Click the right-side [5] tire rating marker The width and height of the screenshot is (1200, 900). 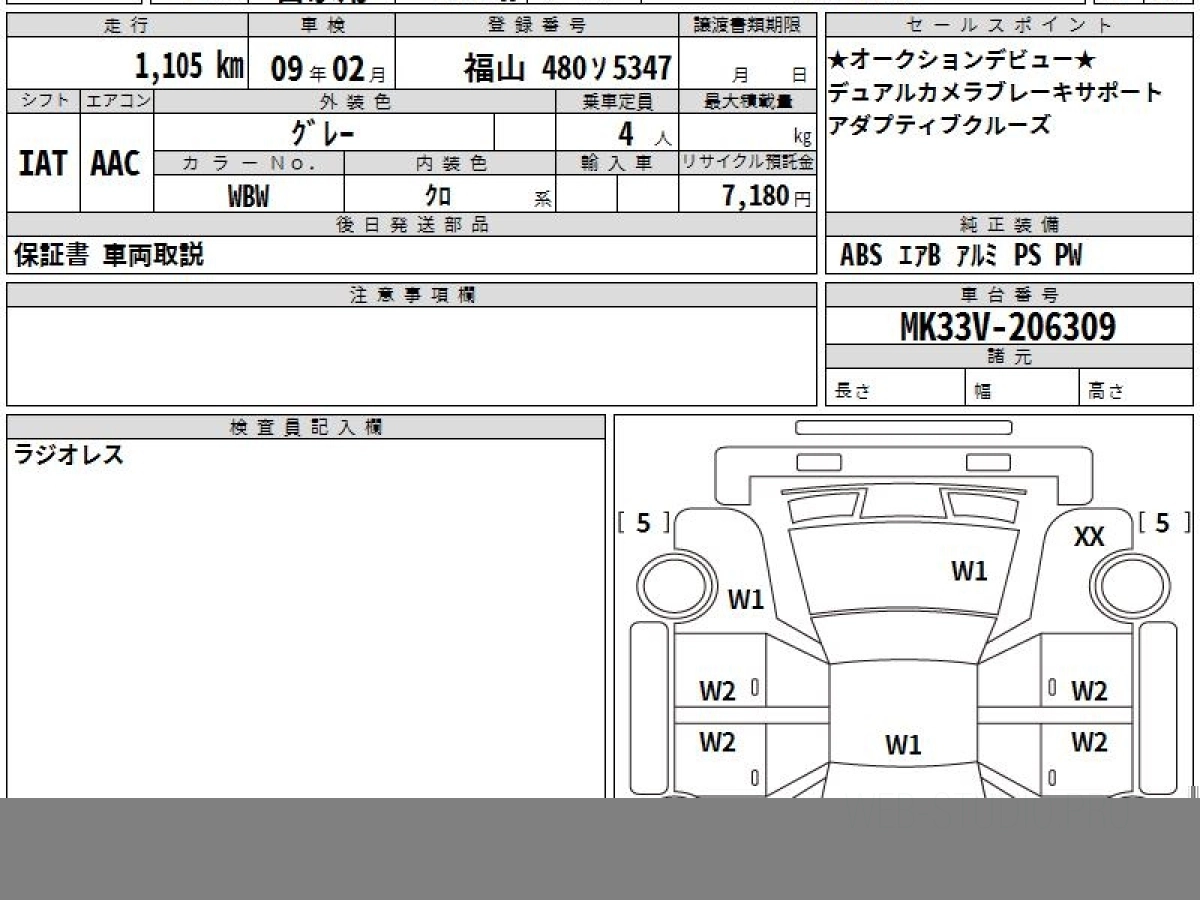click(x=1163, y=523)
